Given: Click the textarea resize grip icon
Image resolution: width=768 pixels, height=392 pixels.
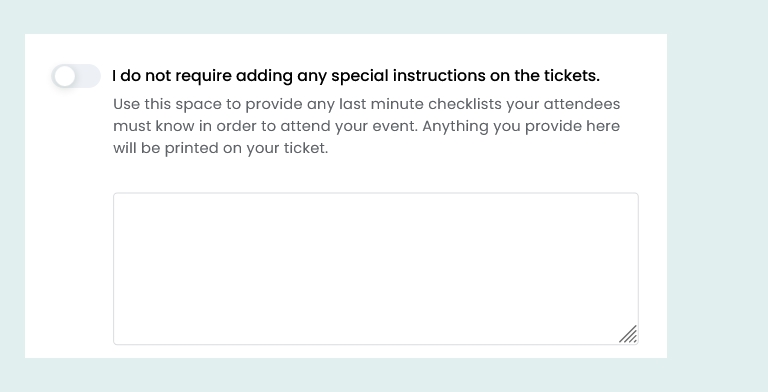Looking at the screenshot, I should 628,334.
